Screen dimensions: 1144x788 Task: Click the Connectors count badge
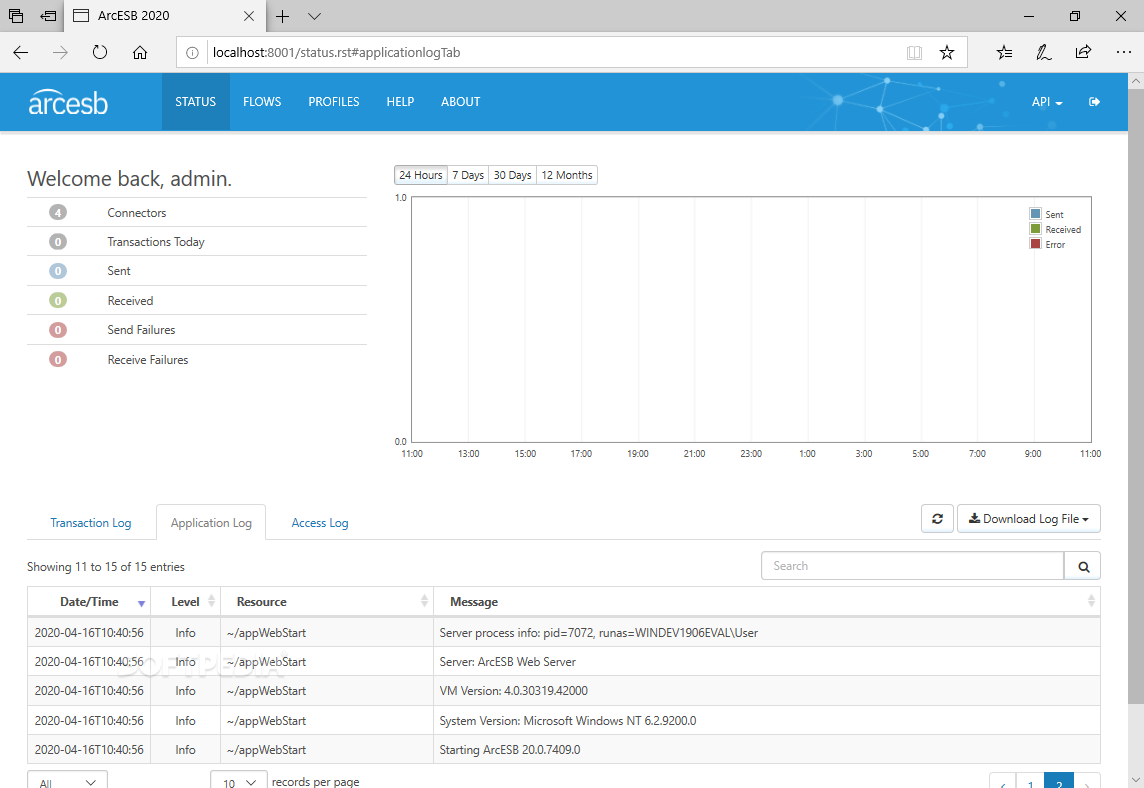[58, 212]
